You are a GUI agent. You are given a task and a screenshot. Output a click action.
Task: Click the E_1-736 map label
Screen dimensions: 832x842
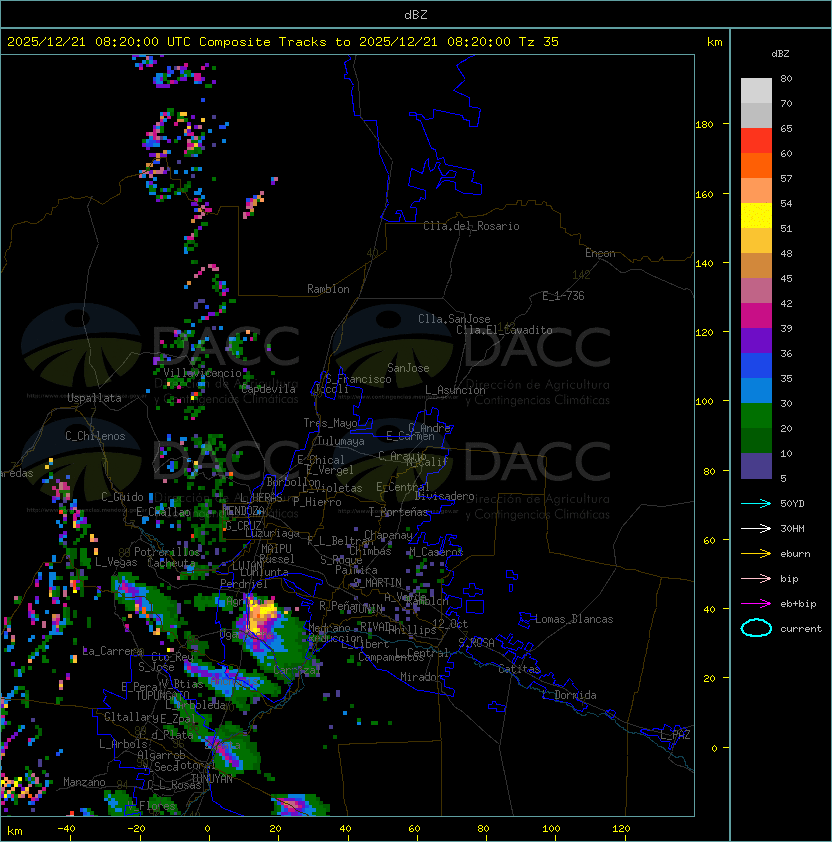tap(563, 296)
